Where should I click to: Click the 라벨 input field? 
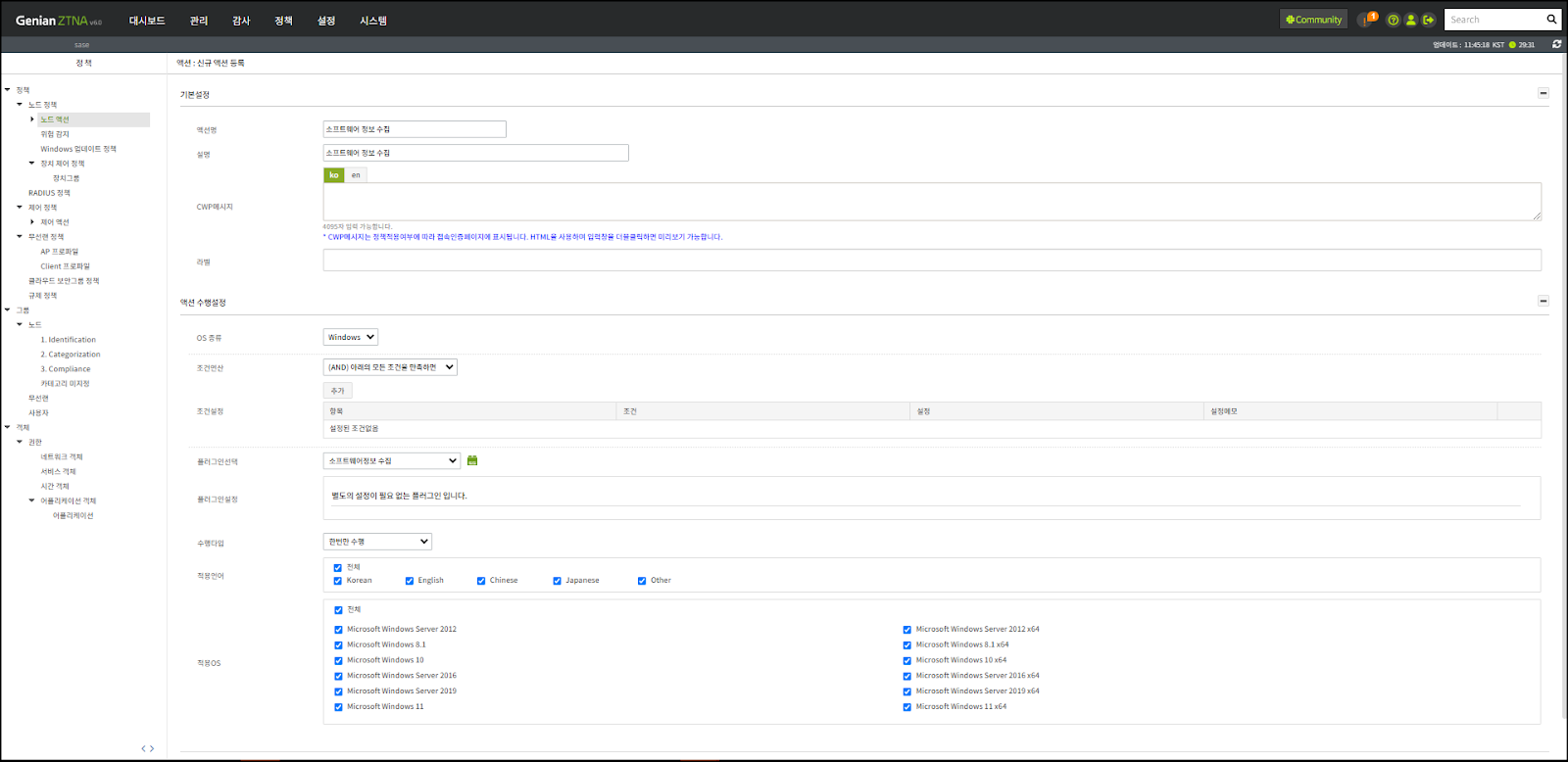tap(931, 261)
